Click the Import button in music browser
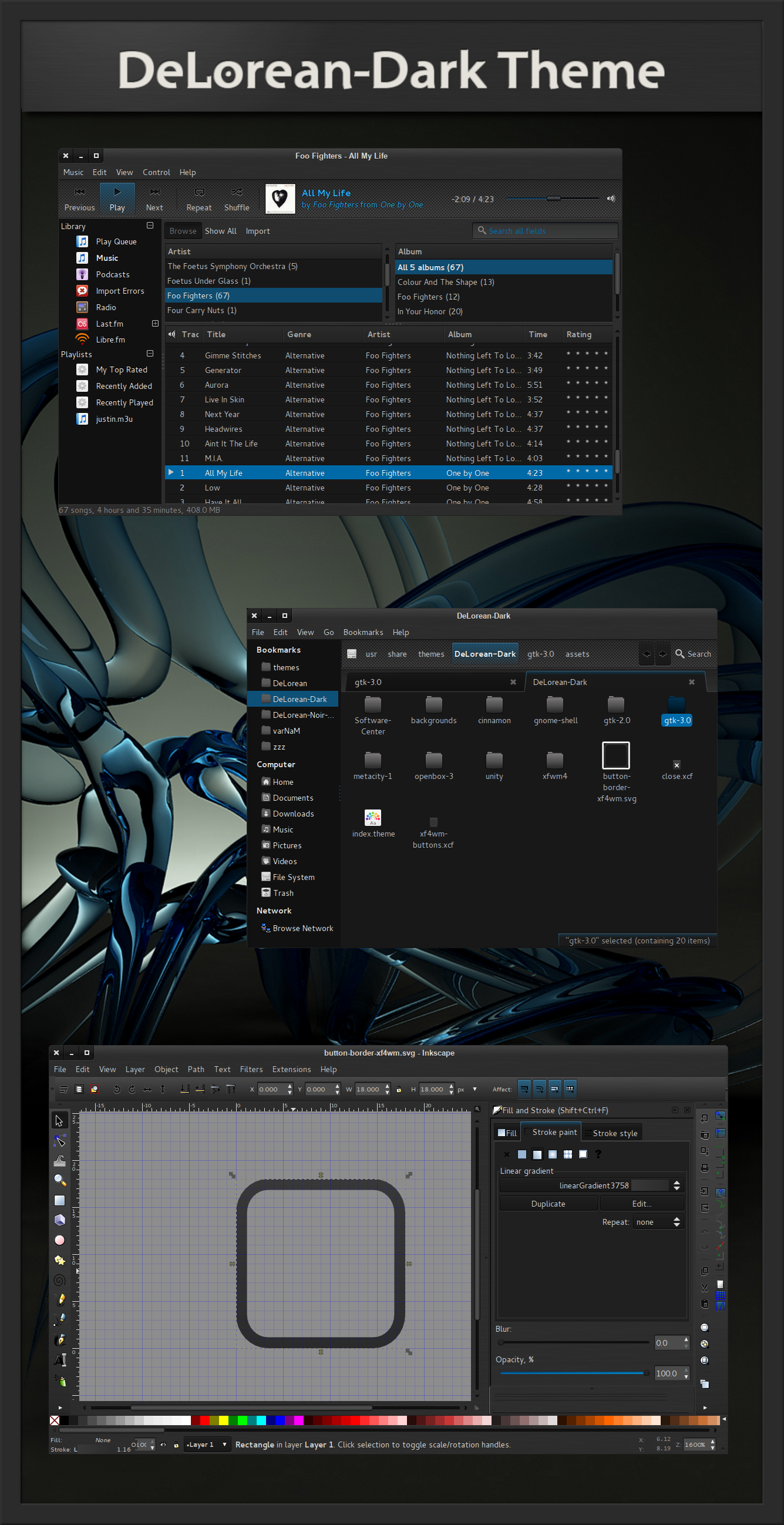This screenshot has height=1525, width=784. pos(257,231)
